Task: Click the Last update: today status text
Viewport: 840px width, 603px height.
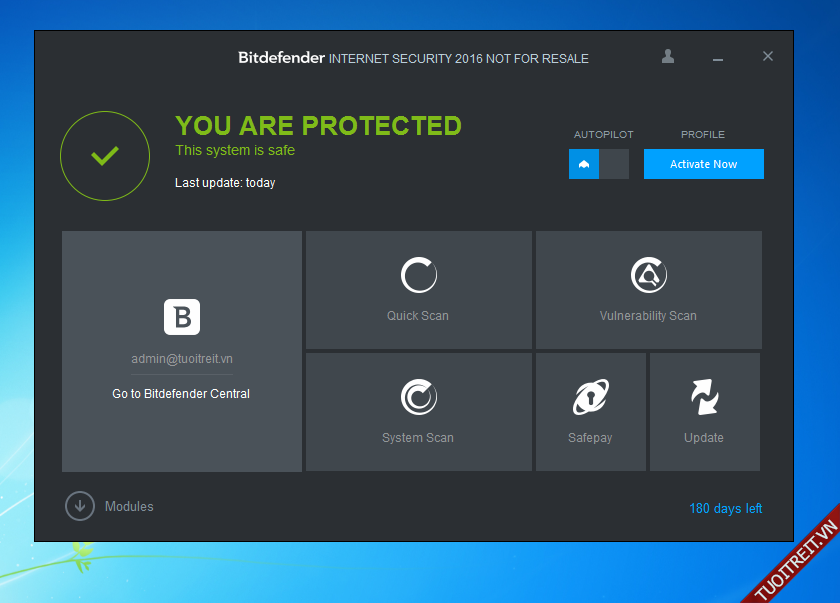Action: 225,183
